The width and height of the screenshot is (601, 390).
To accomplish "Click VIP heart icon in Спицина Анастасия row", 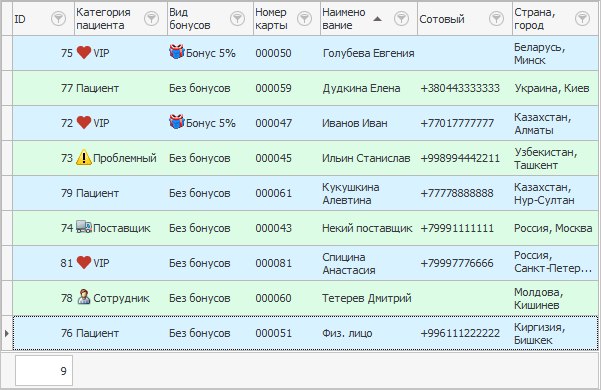I will click(x=84, y=263).
